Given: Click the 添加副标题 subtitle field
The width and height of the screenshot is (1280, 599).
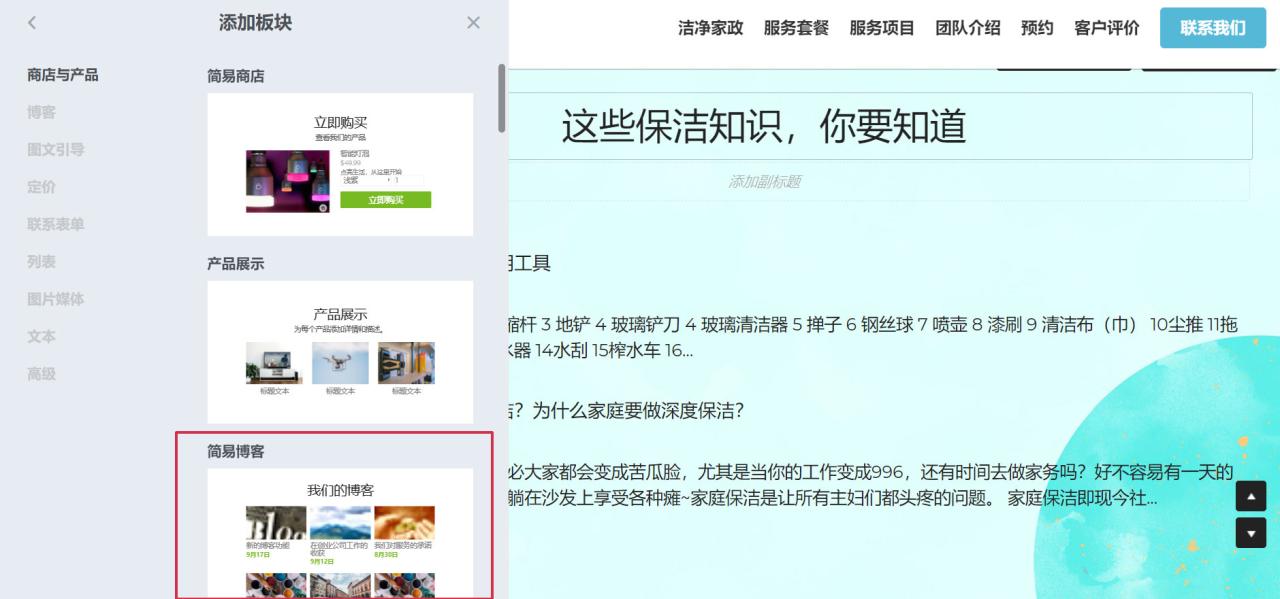Looking at the screenshot, I should (x=764, y=182).
